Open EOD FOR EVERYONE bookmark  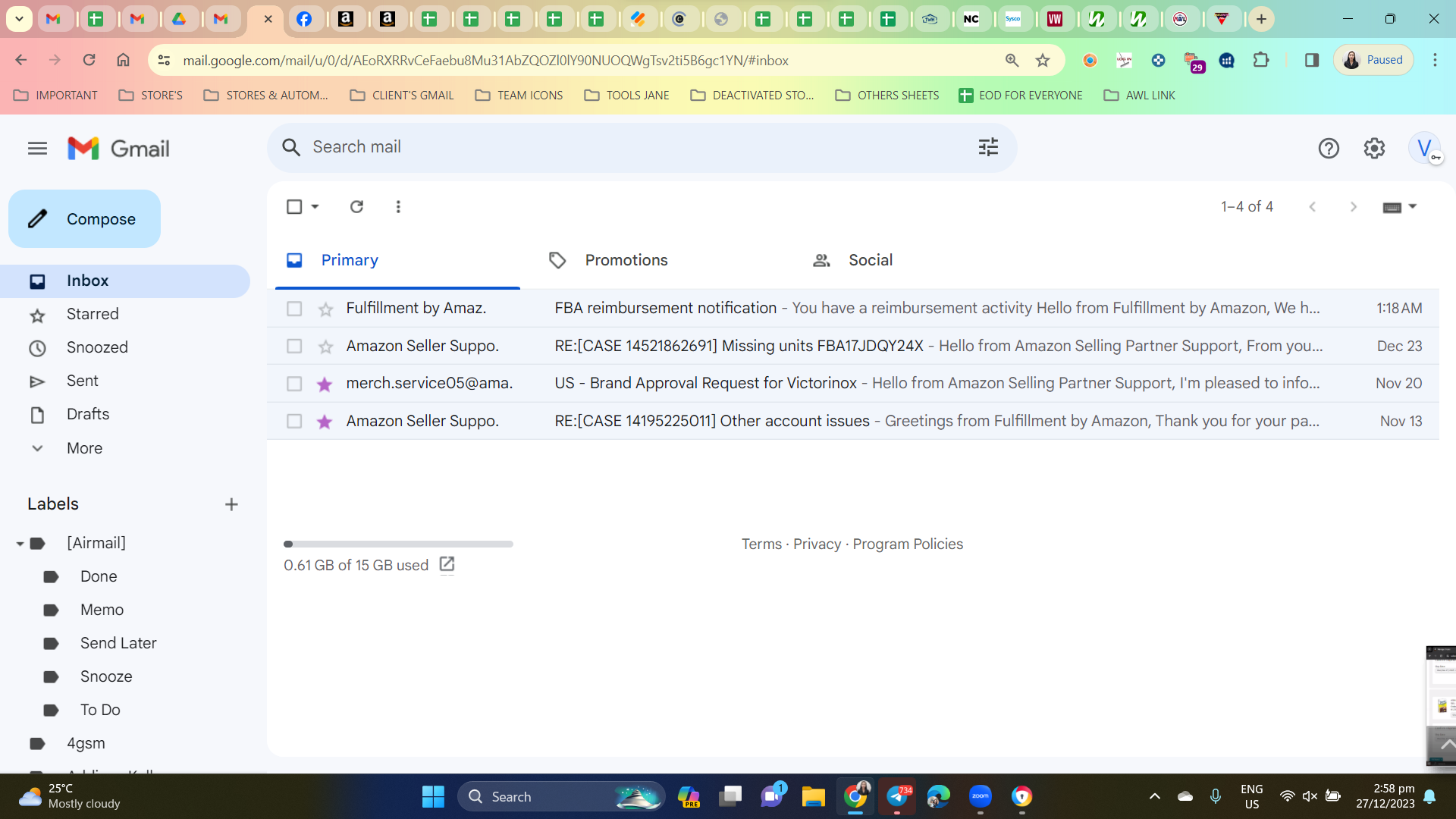tap(1020, 96)
